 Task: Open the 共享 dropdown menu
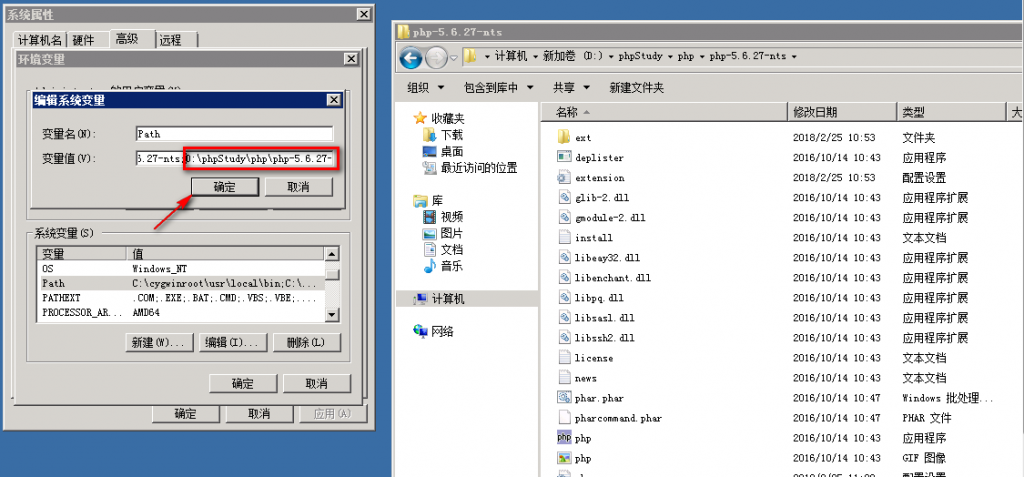point(571,88)
